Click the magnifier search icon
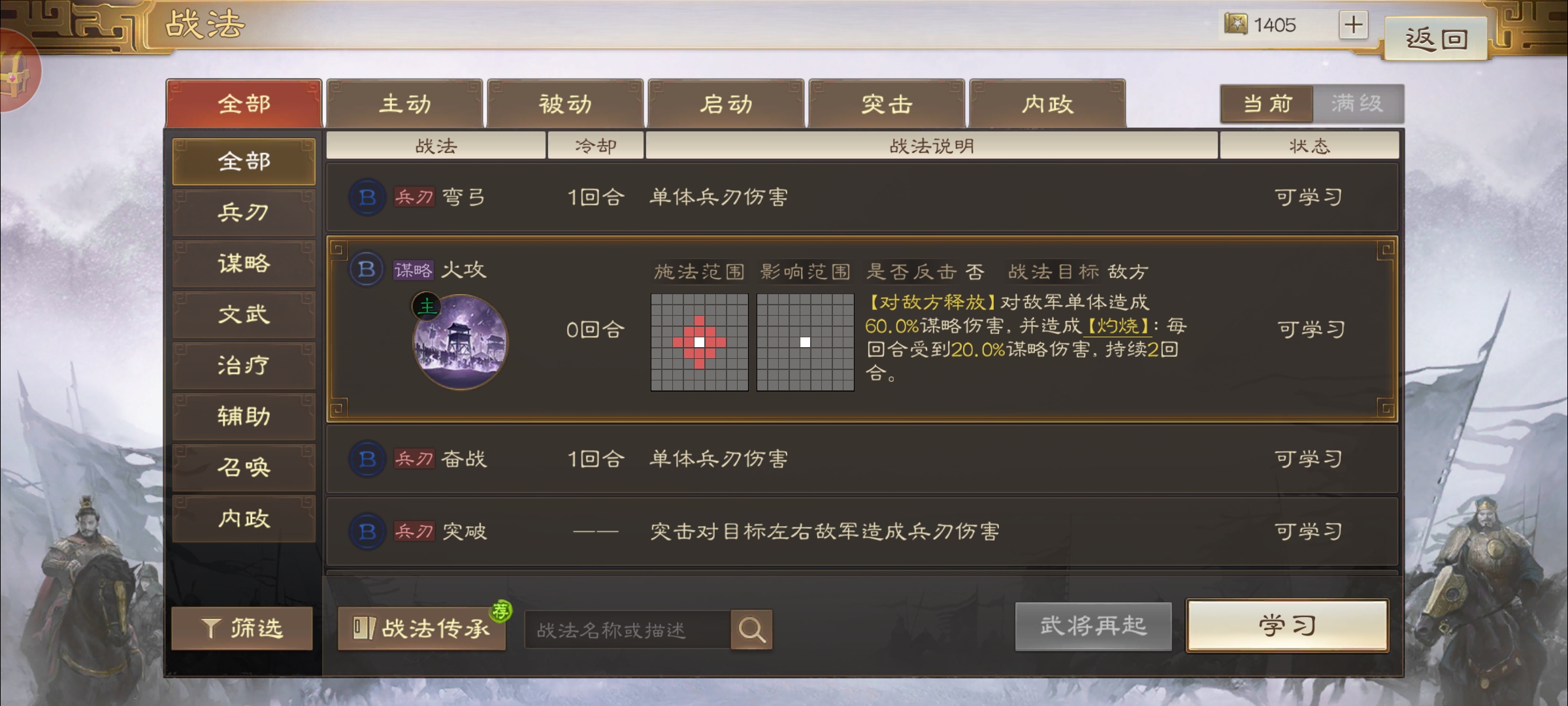The image size is (1568, 706). [x=751, y=630]
